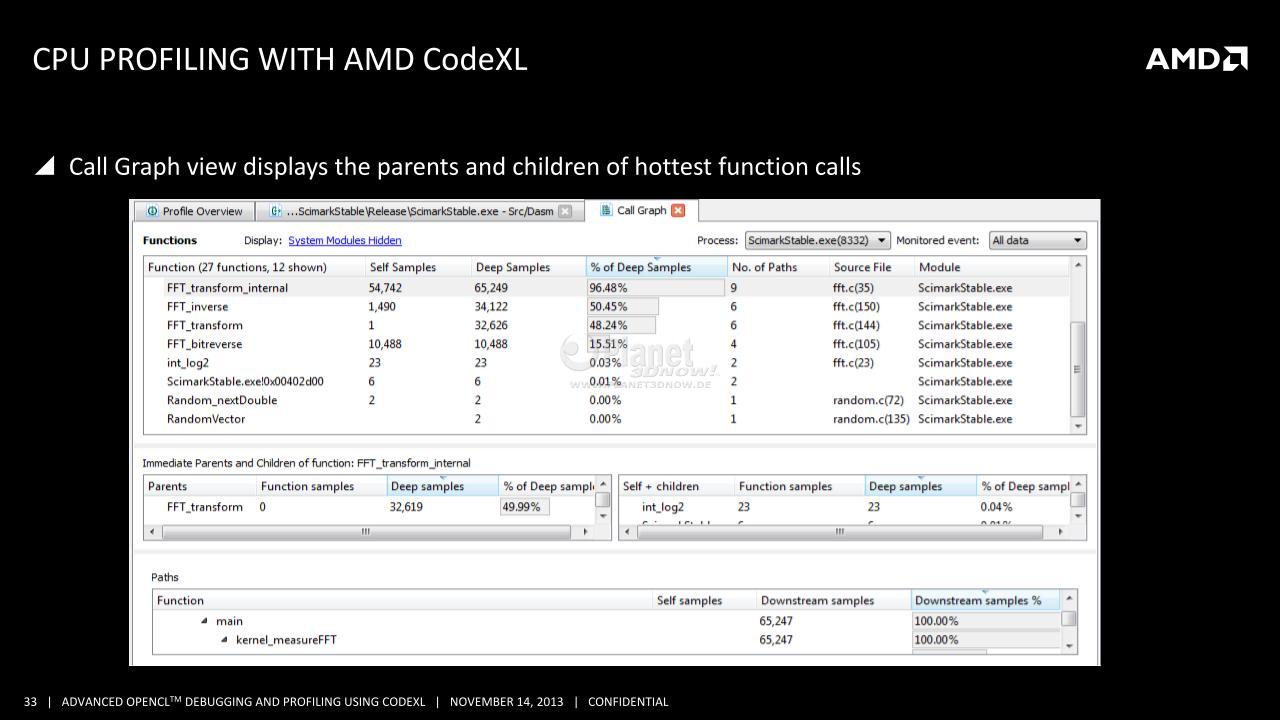Click the 50.45% deep samples bar
This screenshot has height=720, width=1280.
[623, 307]
